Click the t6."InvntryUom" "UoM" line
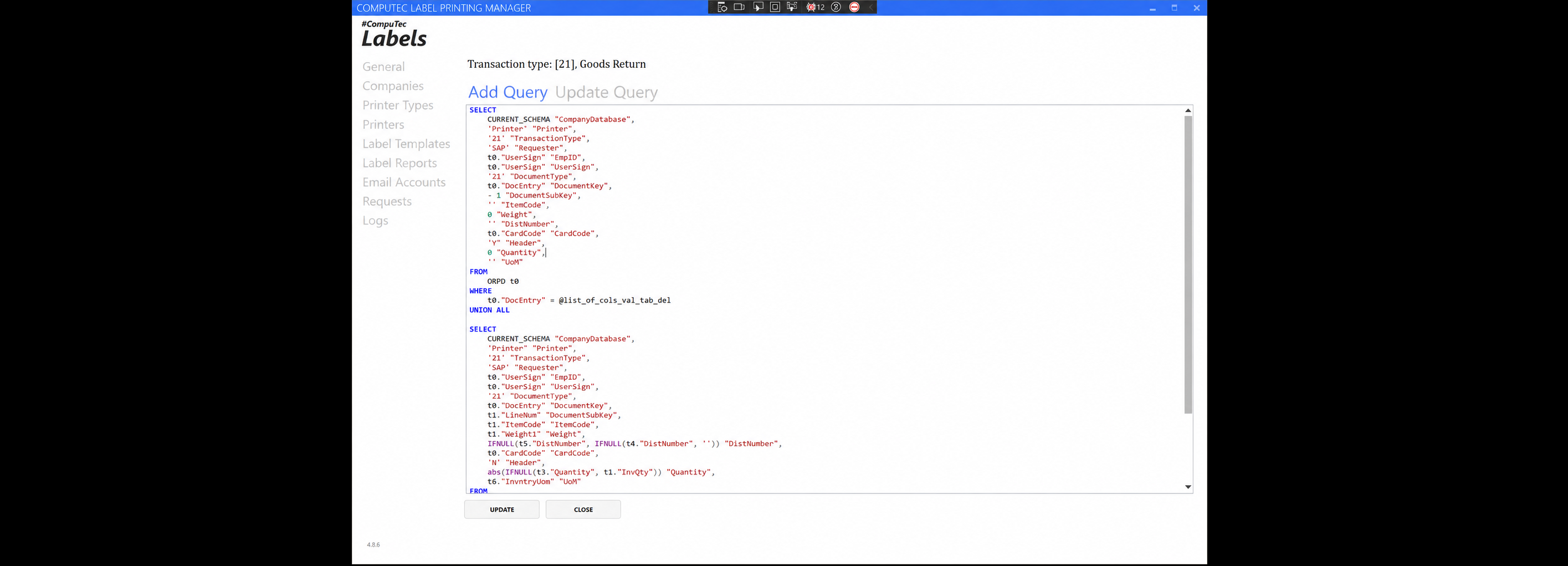1568x566 pixels. coord(534,482)
